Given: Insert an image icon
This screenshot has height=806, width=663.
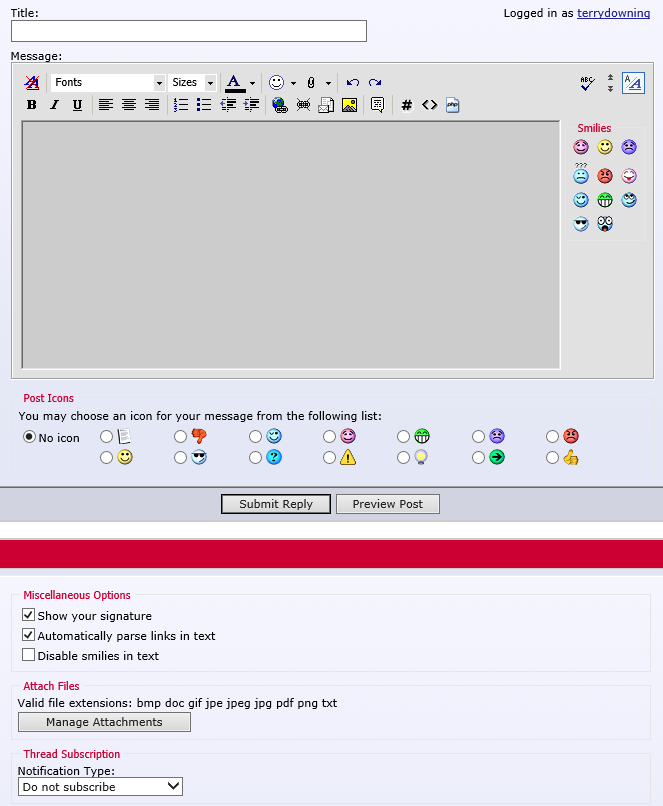Looking at the screenshot, I should click(x=349, y=105).
